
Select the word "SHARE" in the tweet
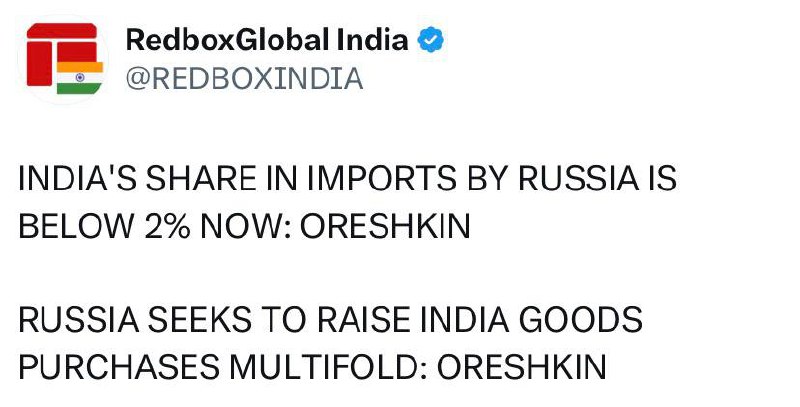pyautogui.click(x=207, y=181)
